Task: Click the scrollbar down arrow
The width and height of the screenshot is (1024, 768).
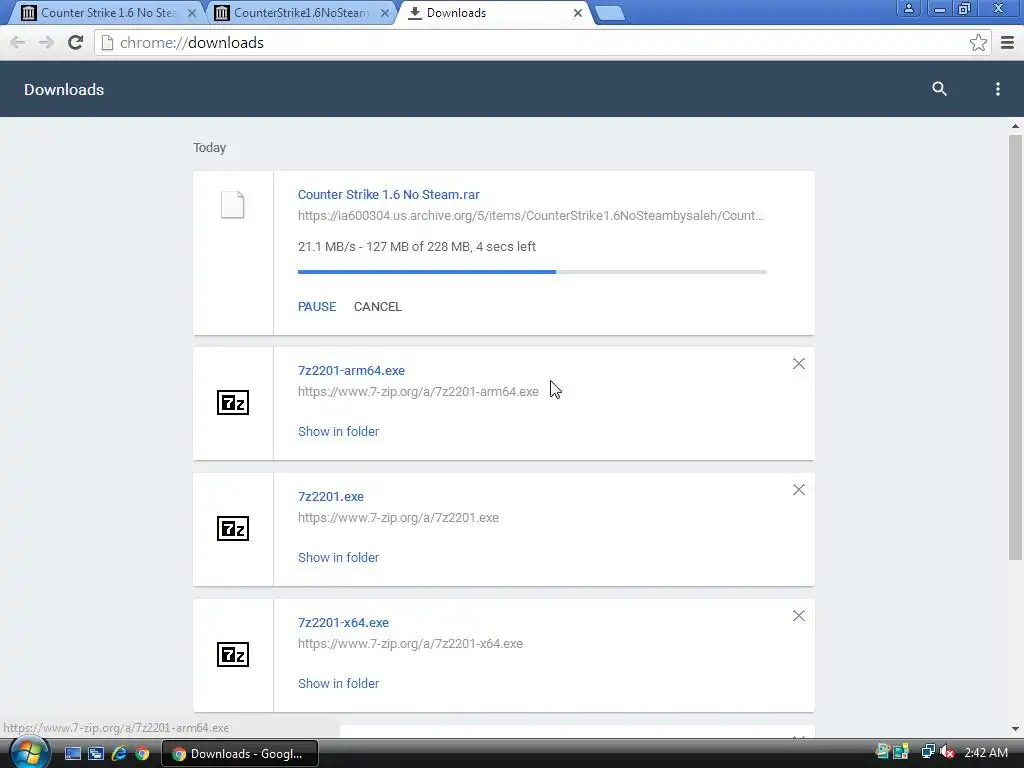Action: 1015,728
